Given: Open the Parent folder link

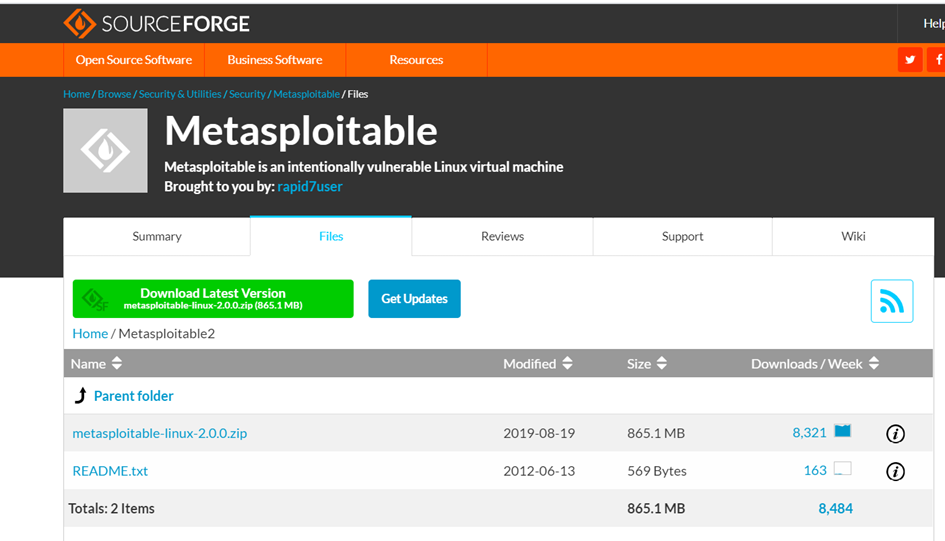Looking at the screenshot, I should point(134,396).
